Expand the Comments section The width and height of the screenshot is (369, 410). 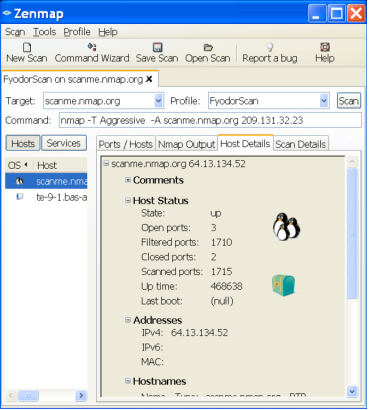tap(128, 180)
